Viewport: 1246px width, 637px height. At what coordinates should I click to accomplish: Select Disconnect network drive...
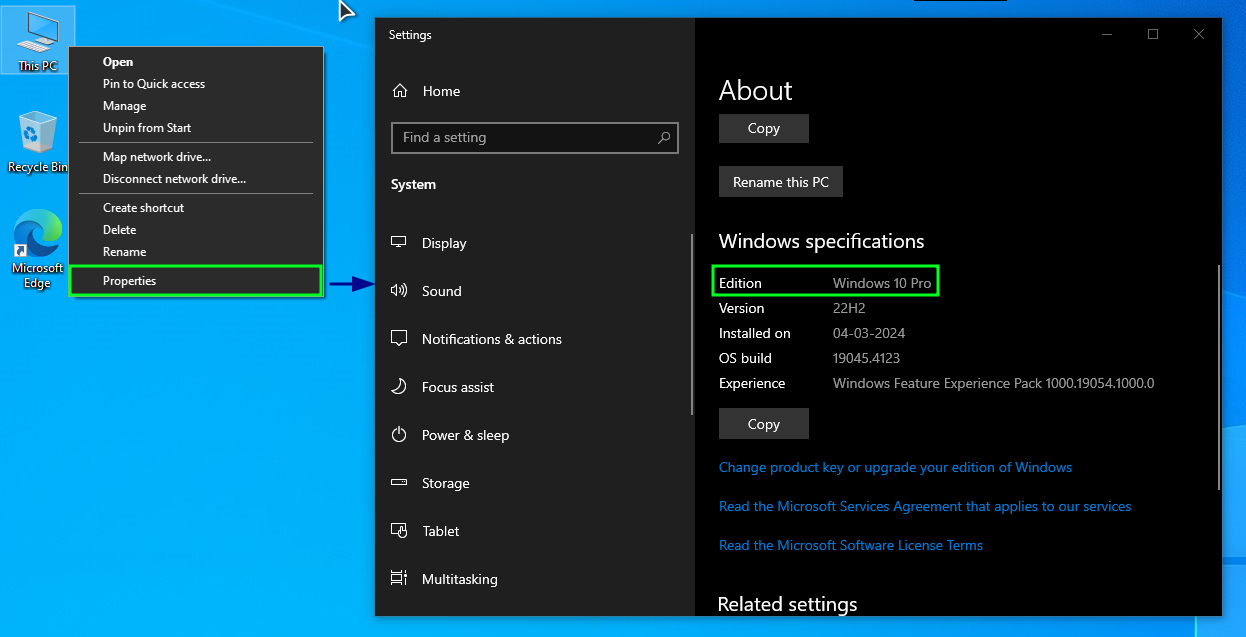(x=196, y=179)
